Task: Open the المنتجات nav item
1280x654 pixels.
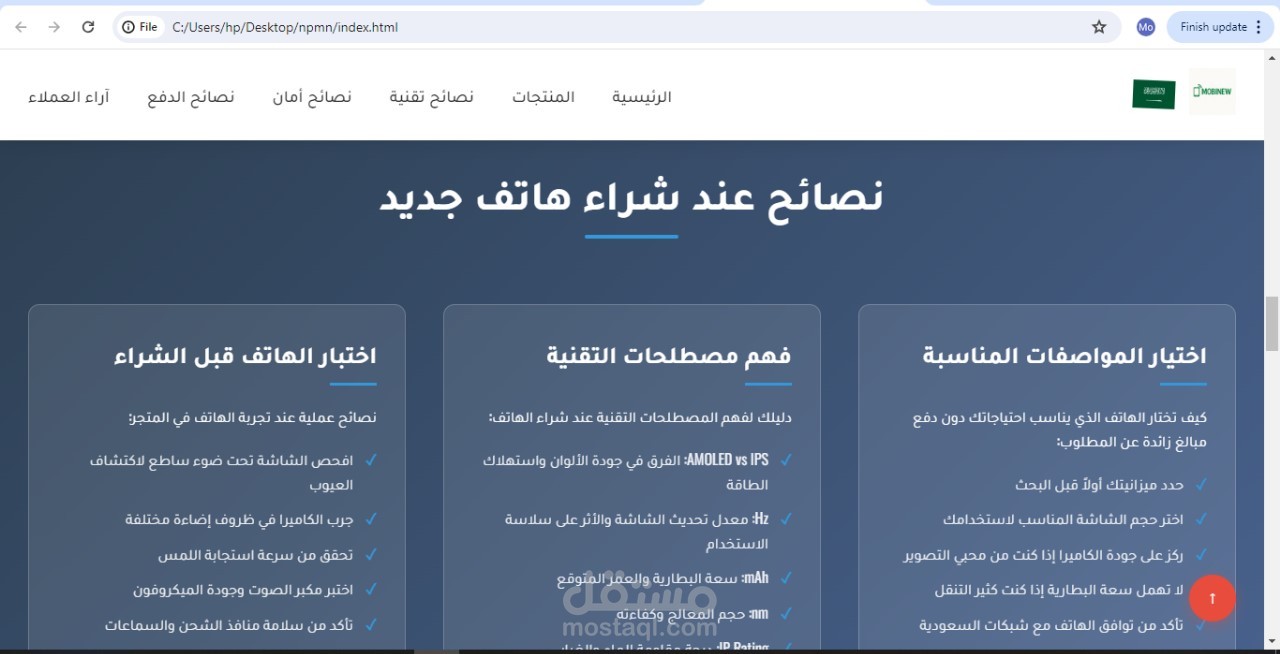Action: (x=544, y=97)
